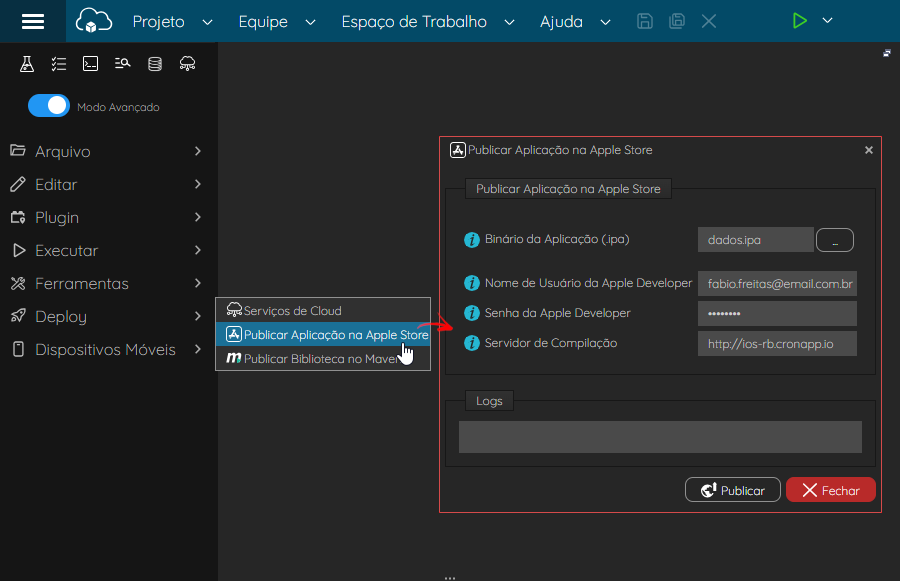Expand the Deploy submenu arrow

pos(198,316)
